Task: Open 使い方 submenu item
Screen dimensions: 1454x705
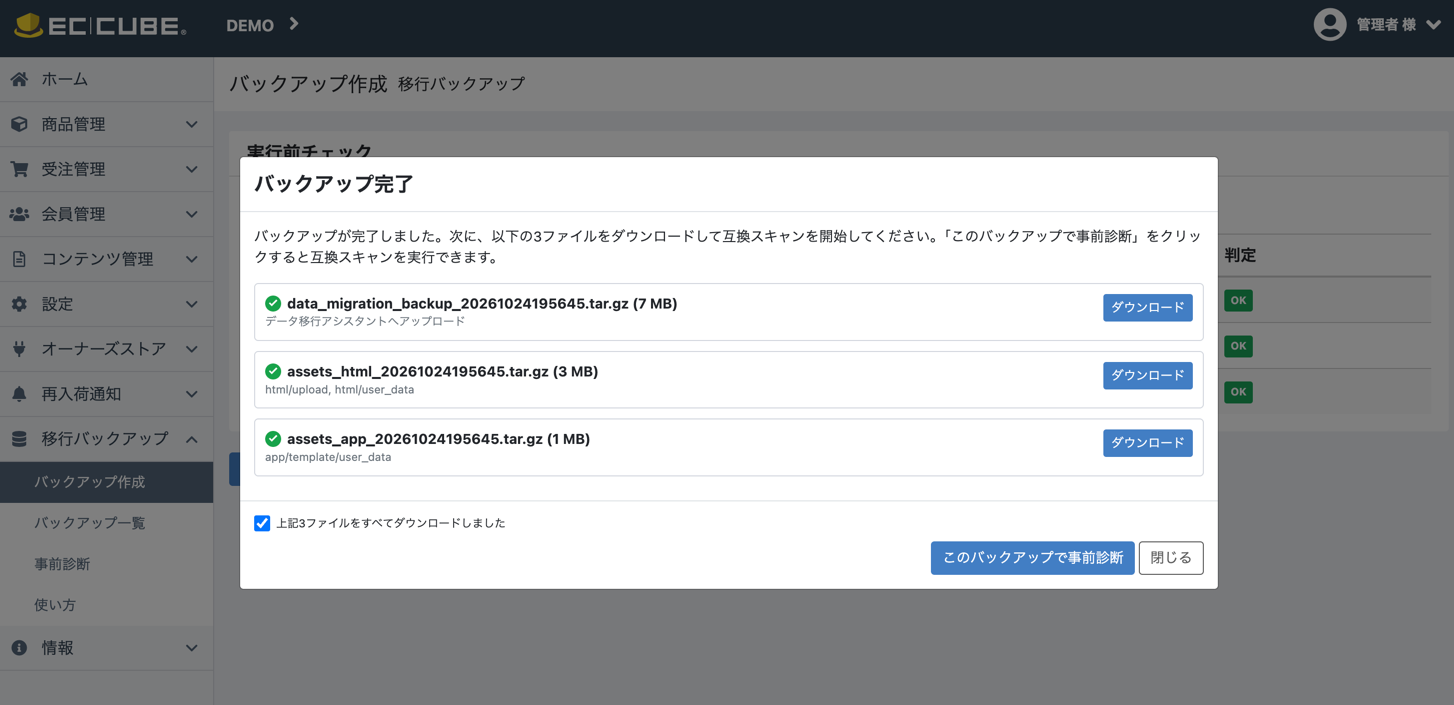Action: 106,605
